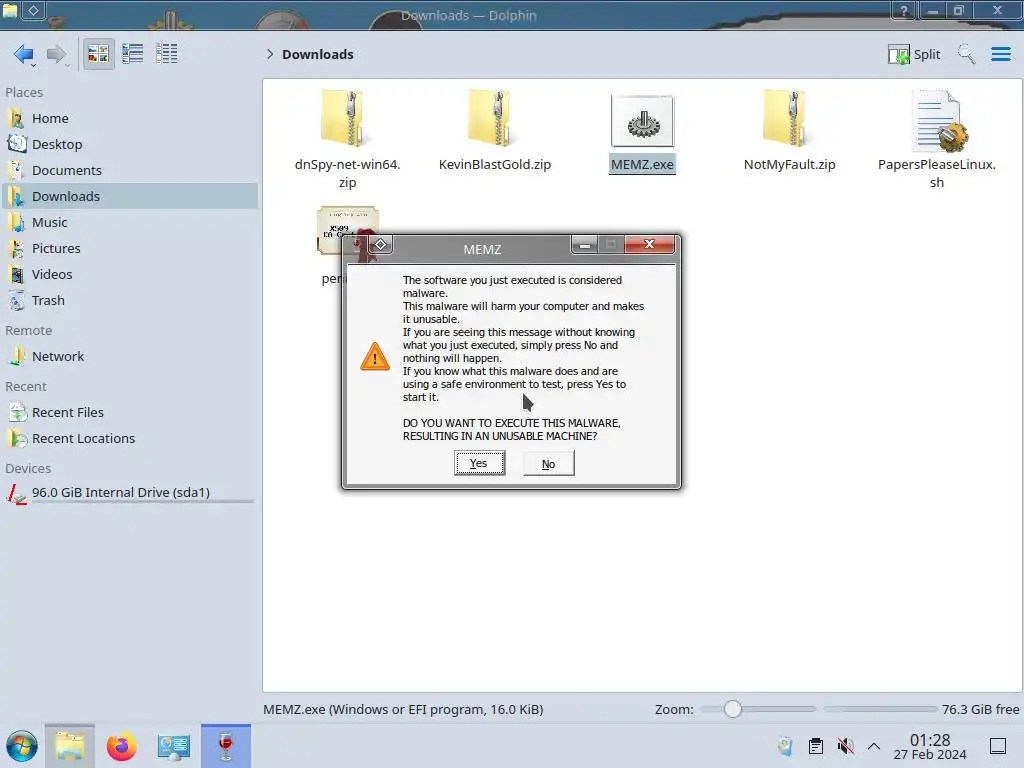Open MEMZ dialog window menu icon
The image size is (1024, 768).
[380, 245]
